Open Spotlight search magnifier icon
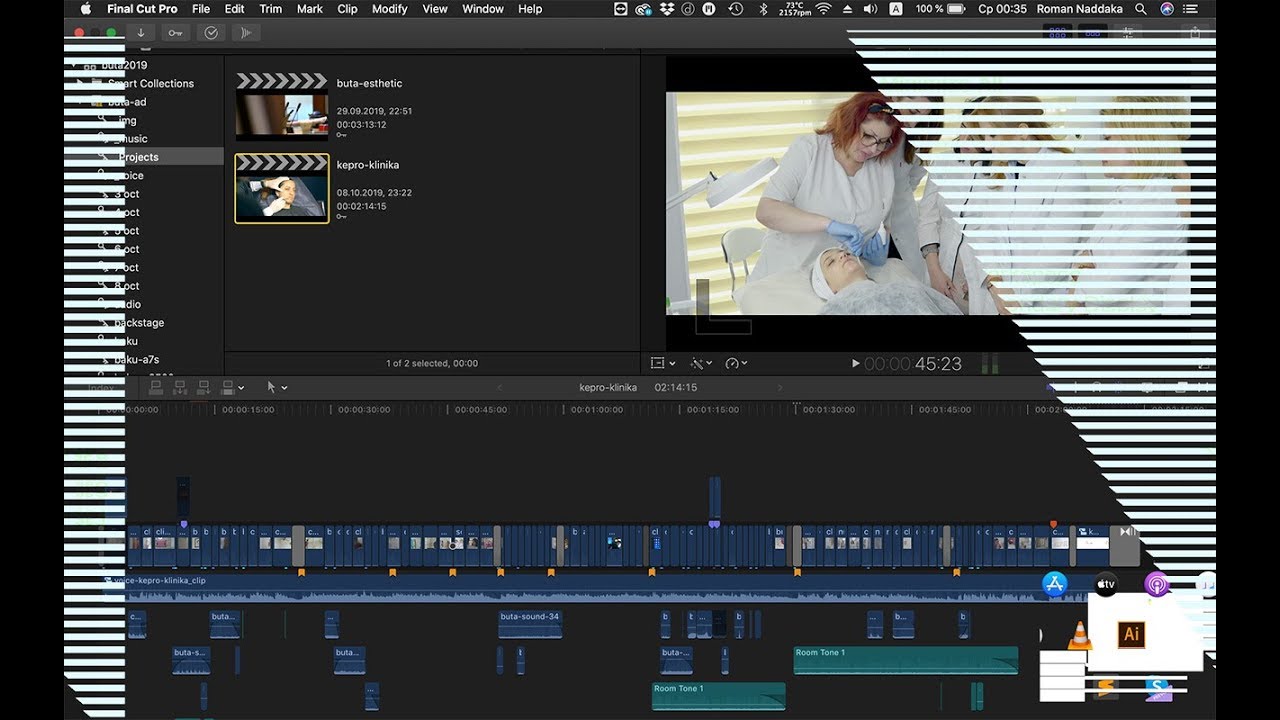Viewport: 1280px width, 720px height. 1141,9
